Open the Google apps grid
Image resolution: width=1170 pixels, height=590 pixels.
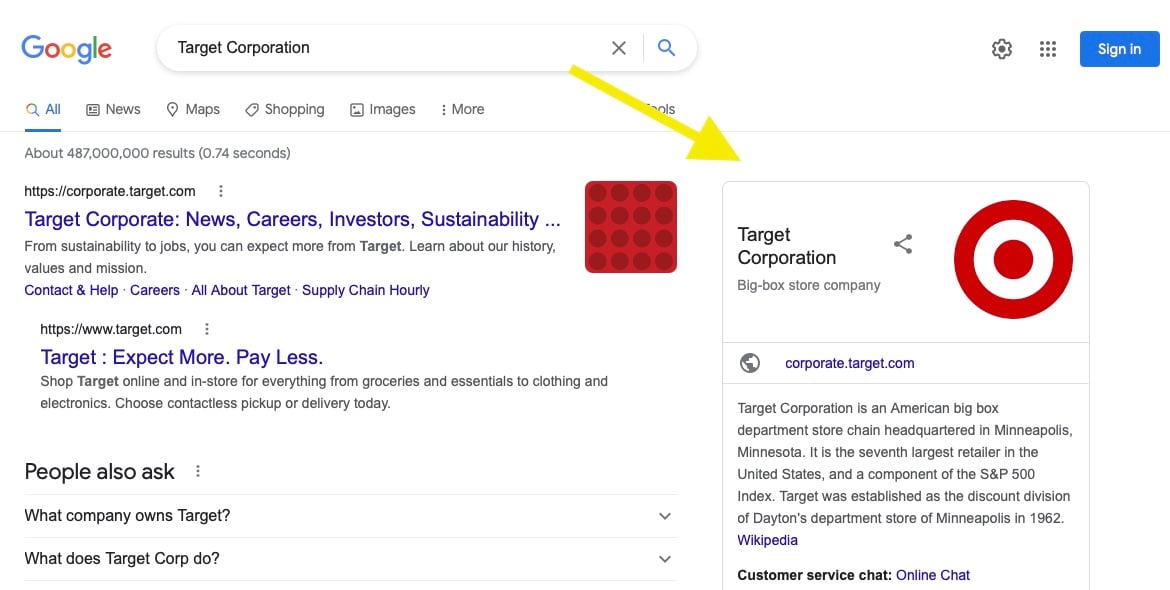[1048, 49]
